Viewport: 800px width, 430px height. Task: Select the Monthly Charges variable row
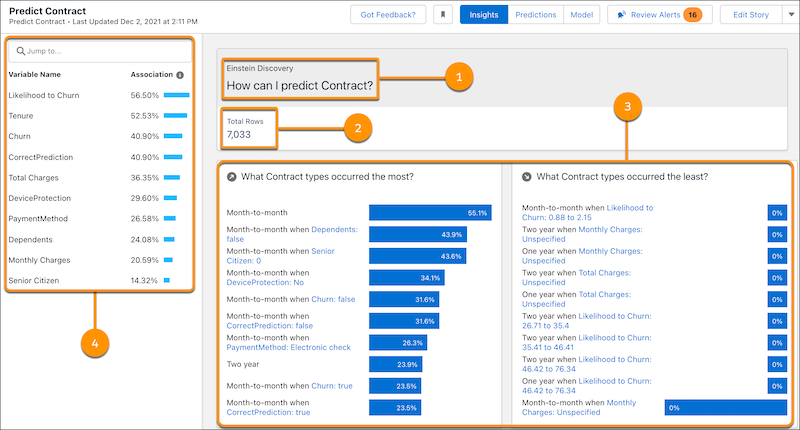click(98, 260)
